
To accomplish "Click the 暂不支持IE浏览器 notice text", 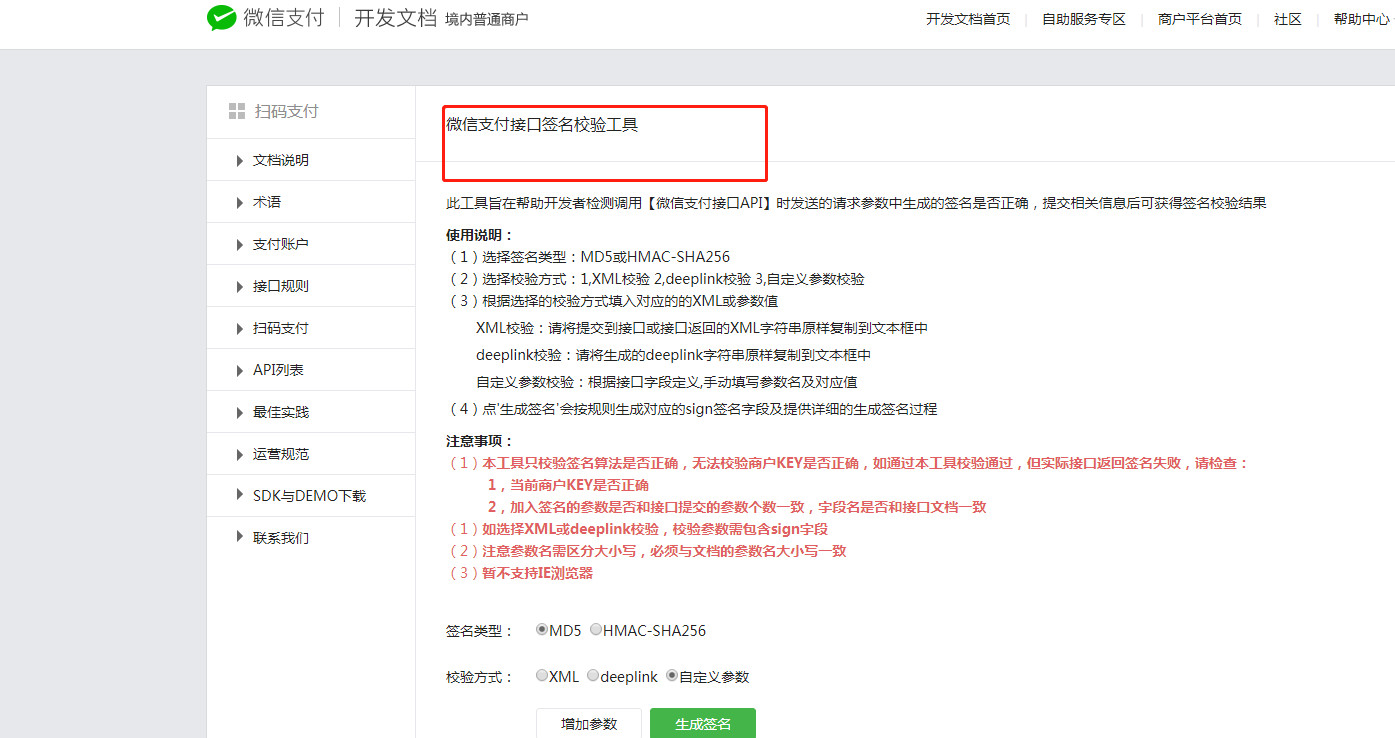I will (x=538, y=573).
